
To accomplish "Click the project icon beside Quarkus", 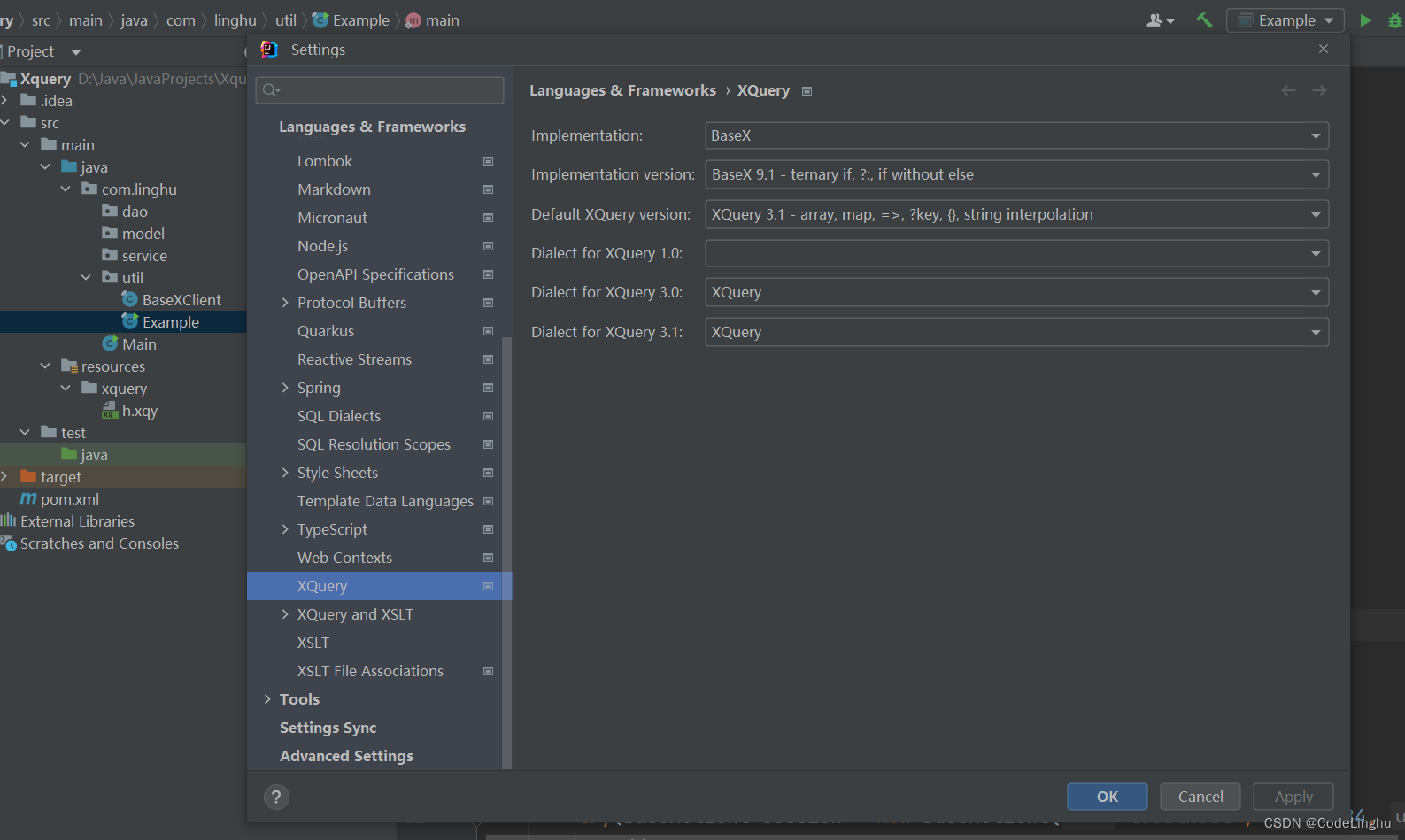I will 488,331.
